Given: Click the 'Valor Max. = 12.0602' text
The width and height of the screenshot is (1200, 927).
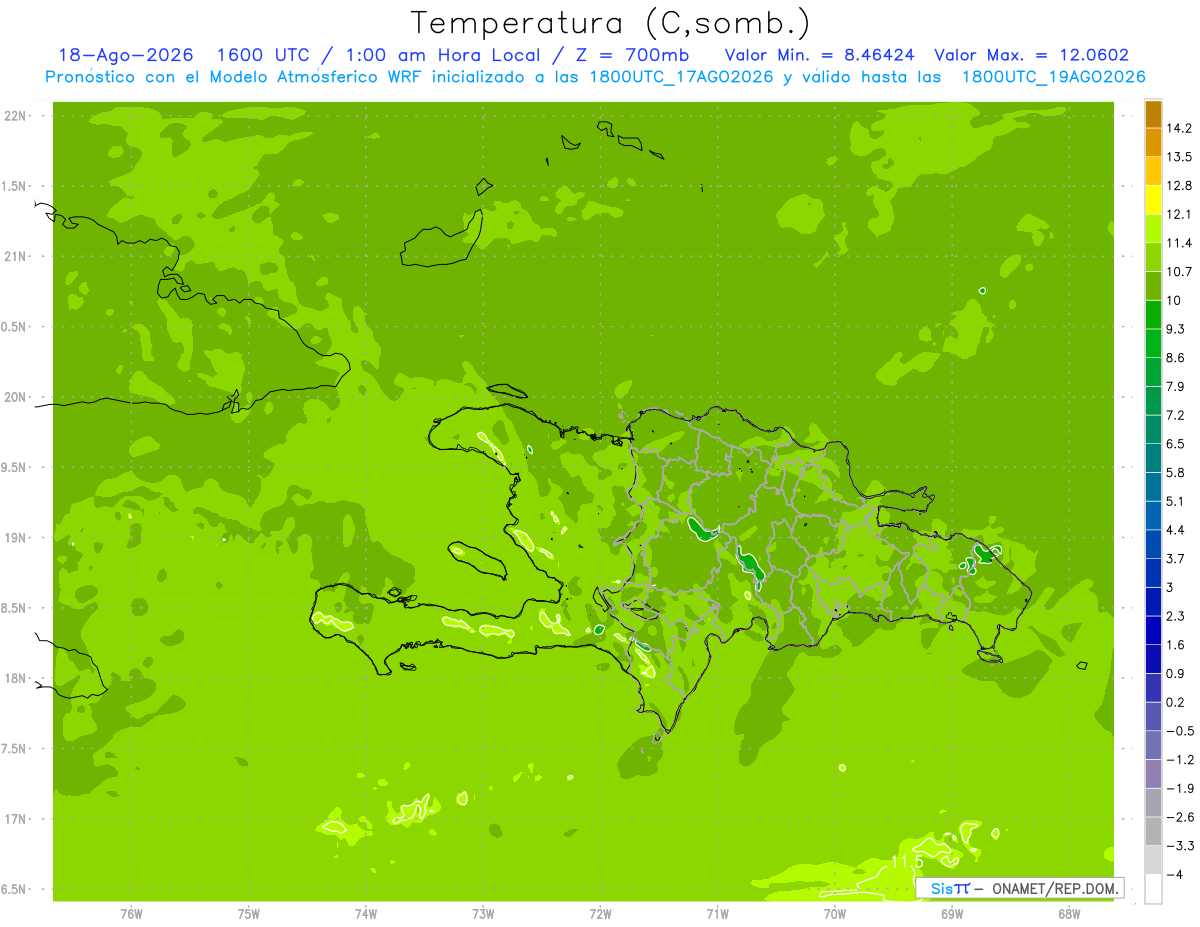Looking at the screenshot, I should (x=1031, y=55).
